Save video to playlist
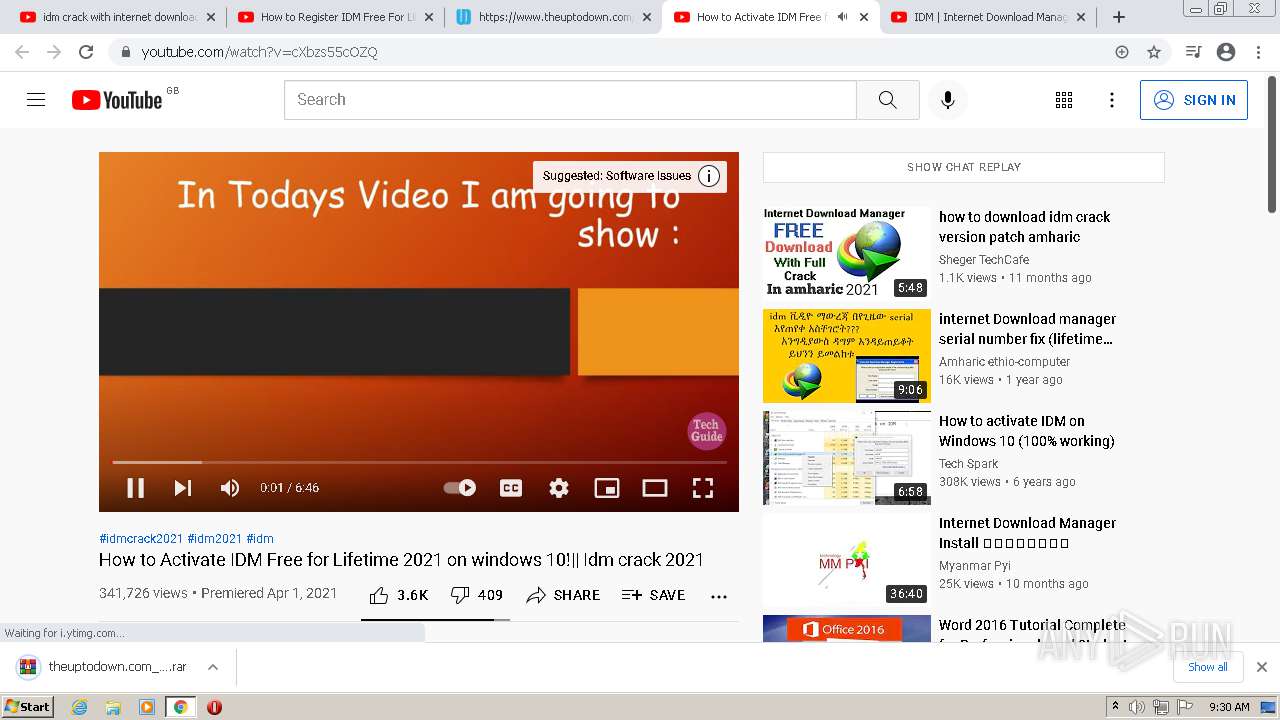1280x720 pixels. (654, 595)
